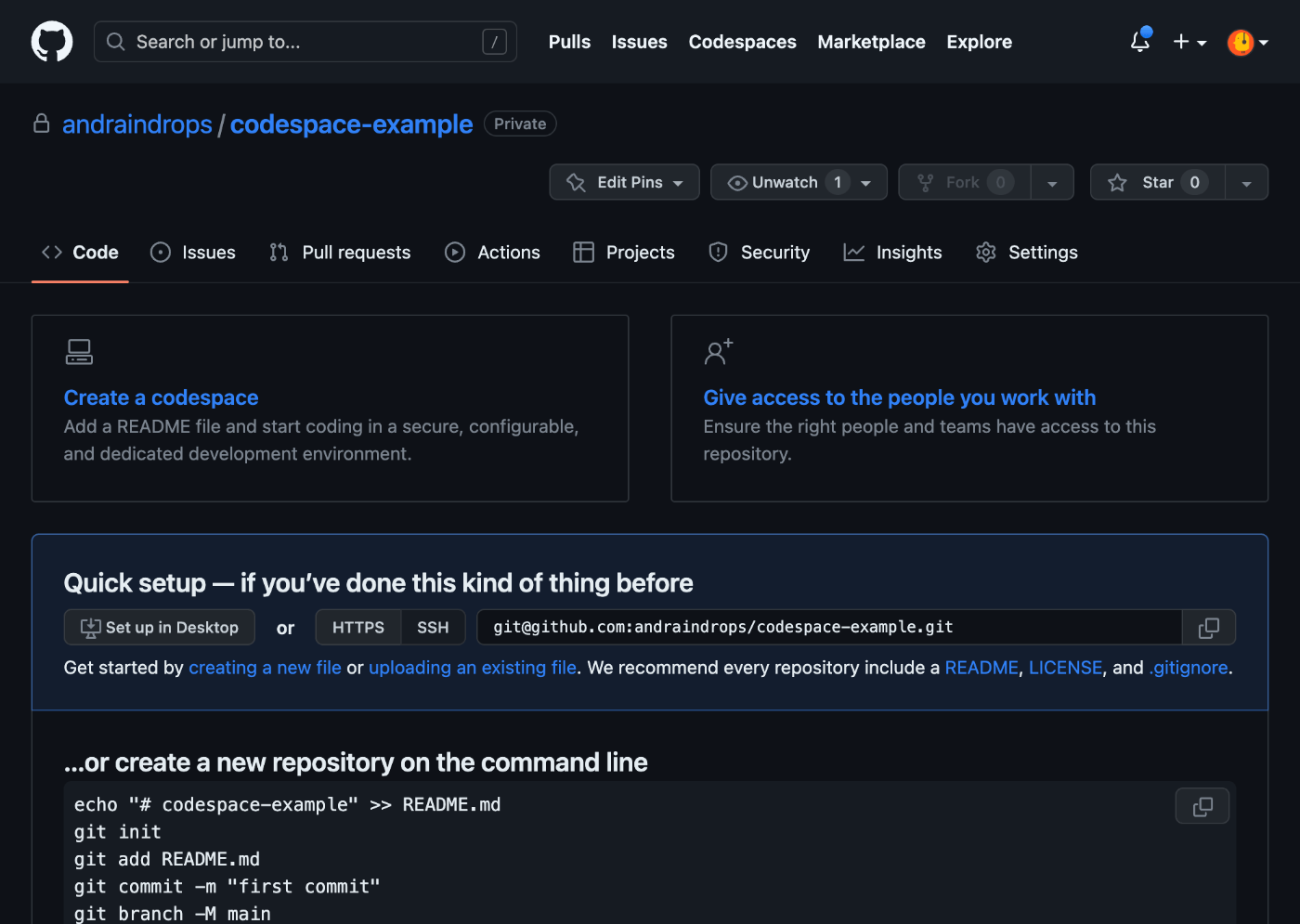Viewport: 1300px width, 924px height.
Task: Open Pulls in top navigation
Action: pyautogui.click(x=569, y=42)
